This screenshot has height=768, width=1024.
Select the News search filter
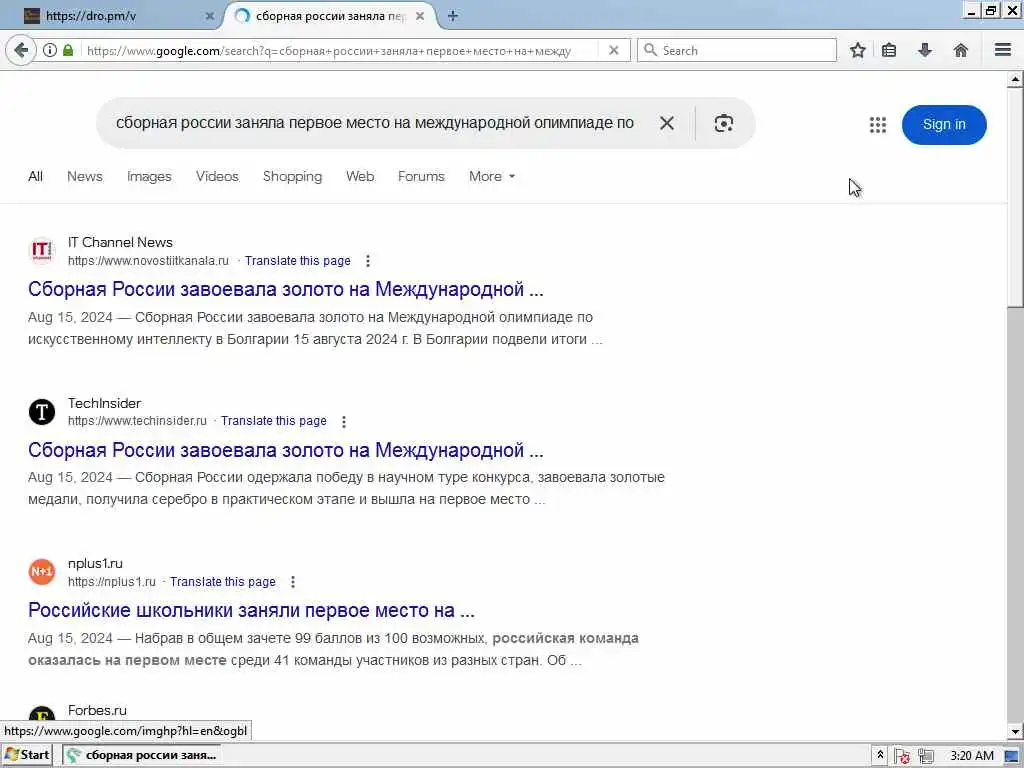tap(85, 176)
